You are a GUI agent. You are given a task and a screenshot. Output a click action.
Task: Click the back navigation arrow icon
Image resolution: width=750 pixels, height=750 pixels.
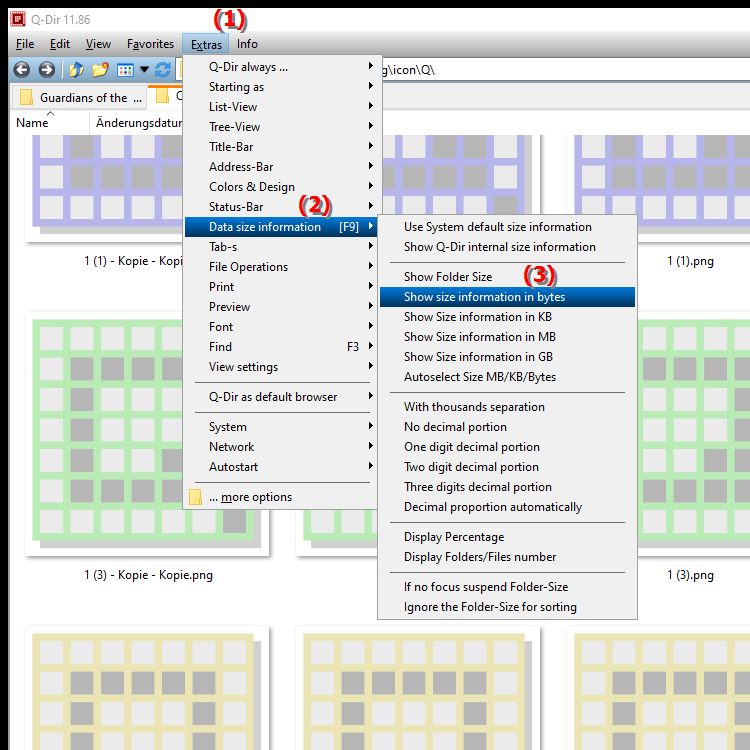click(x=22, y=70)
